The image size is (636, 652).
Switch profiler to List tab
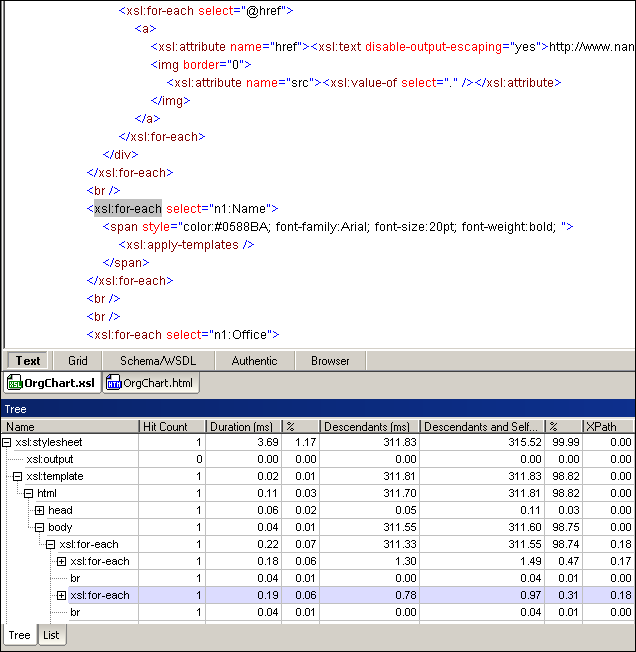click(x=51, y=635)
